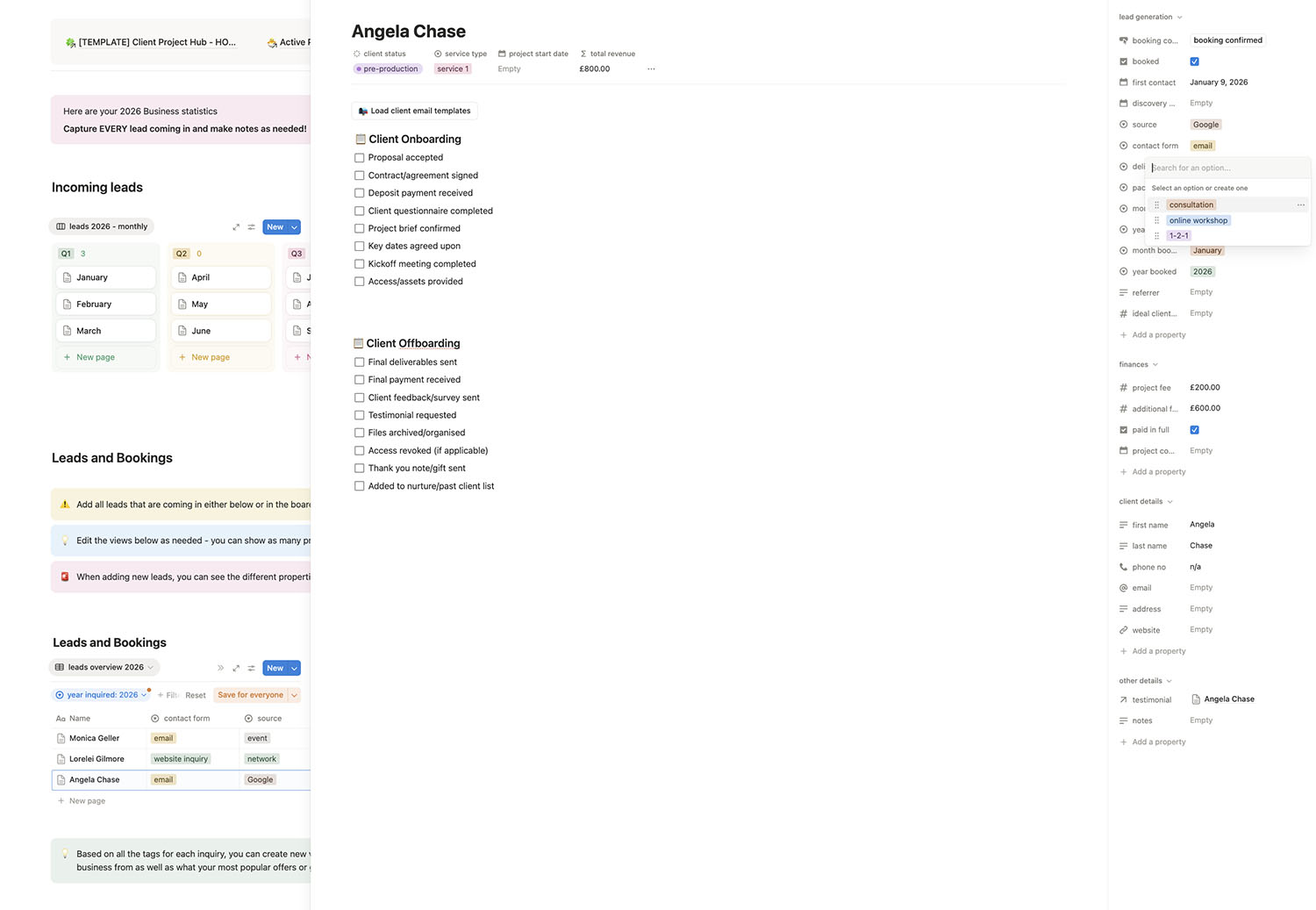This screenshot has width=1316, height=910.
Task: Click the expand icon in leads overview 2026 toolbar
Action: [x=236, y=668]
